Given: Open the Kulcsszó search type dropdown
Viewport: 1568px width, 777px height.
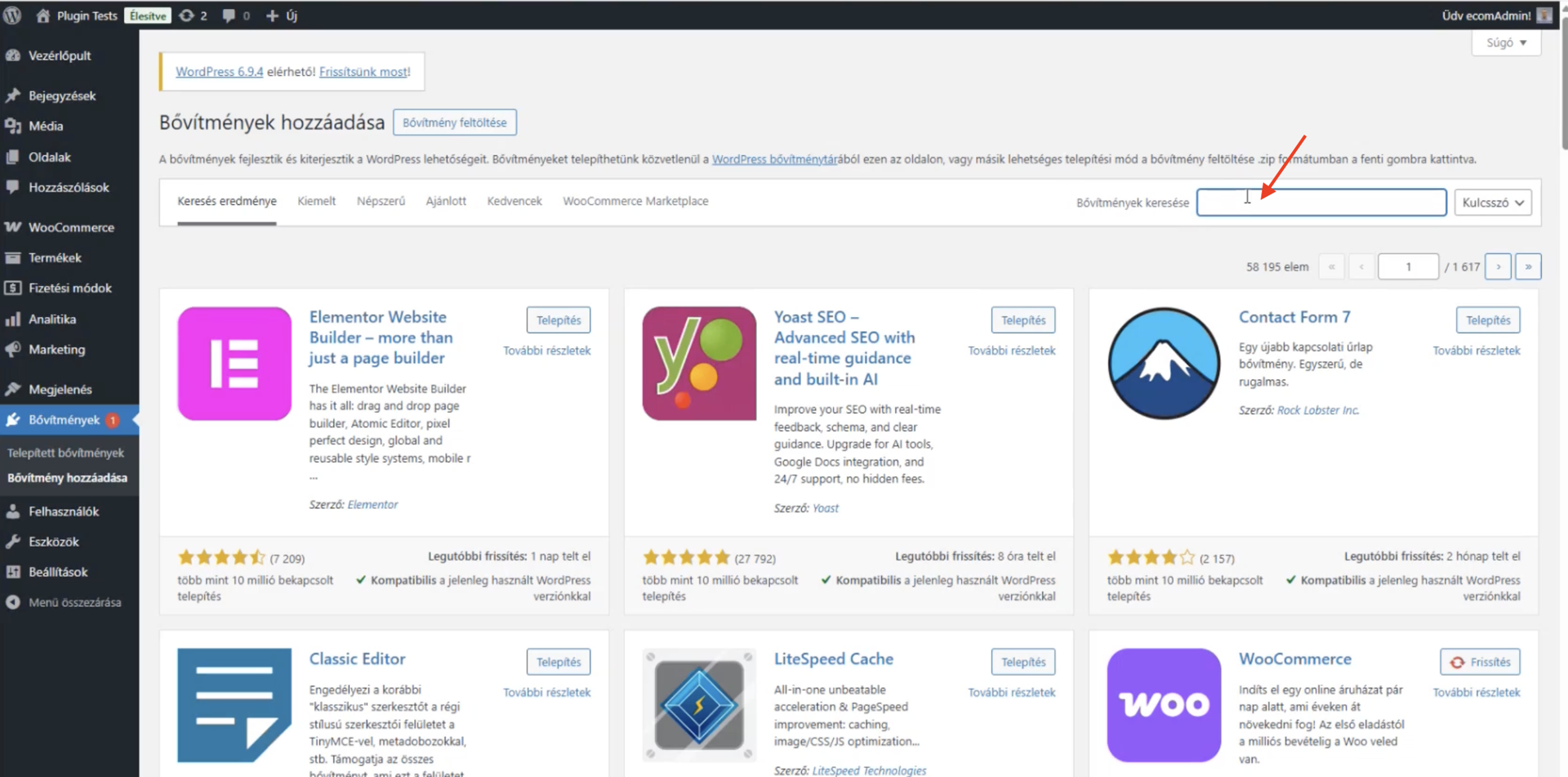Looking at the screenshot, I should [1492, 203].
